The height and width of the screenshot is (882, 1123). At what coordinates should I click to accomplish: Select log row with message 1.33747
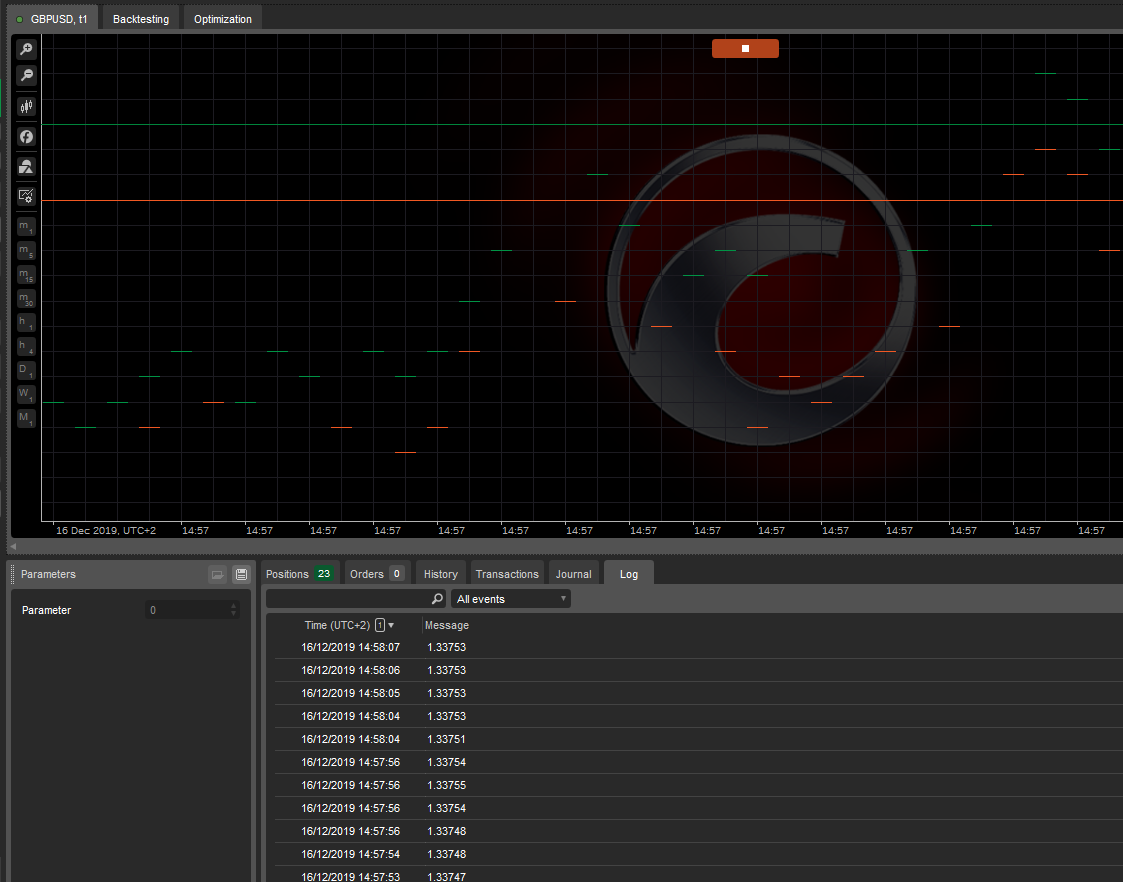pyautogui.click(x=698, y=875)
